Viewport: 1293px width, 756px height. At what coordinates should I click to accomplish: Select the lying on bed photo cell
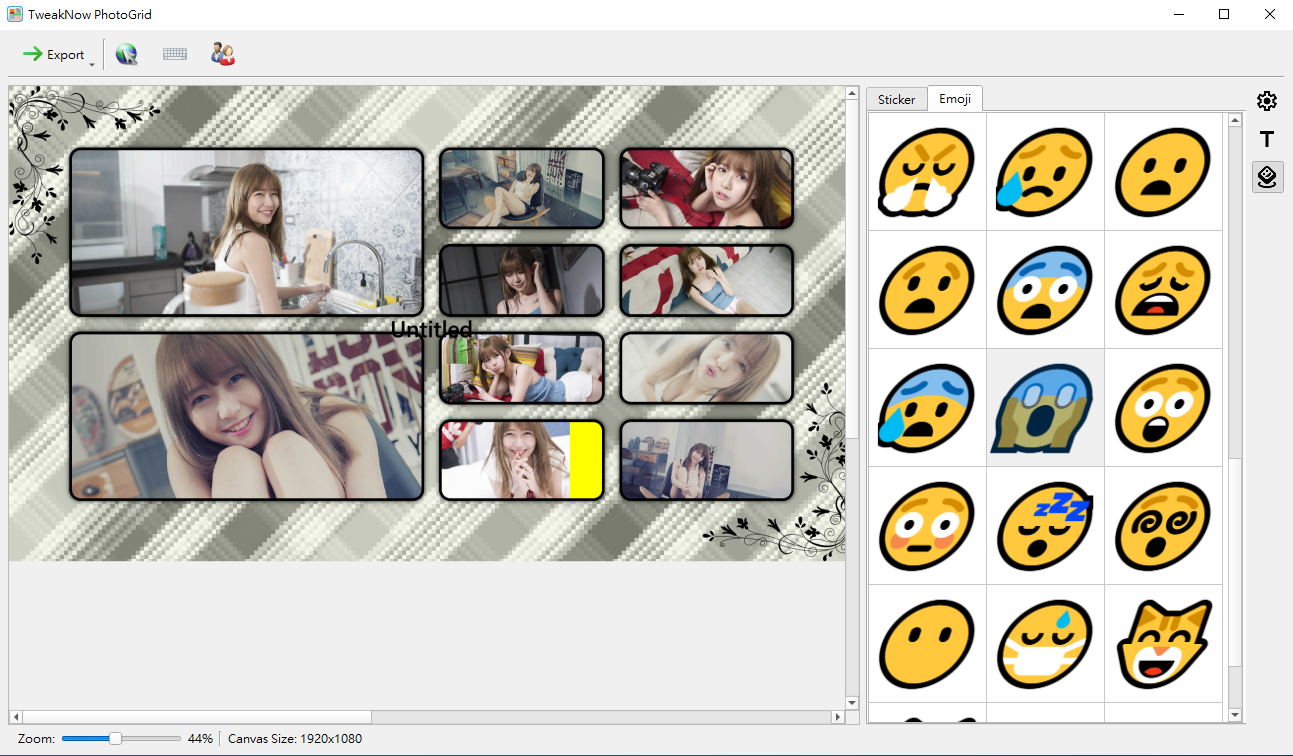click(522, 368)
